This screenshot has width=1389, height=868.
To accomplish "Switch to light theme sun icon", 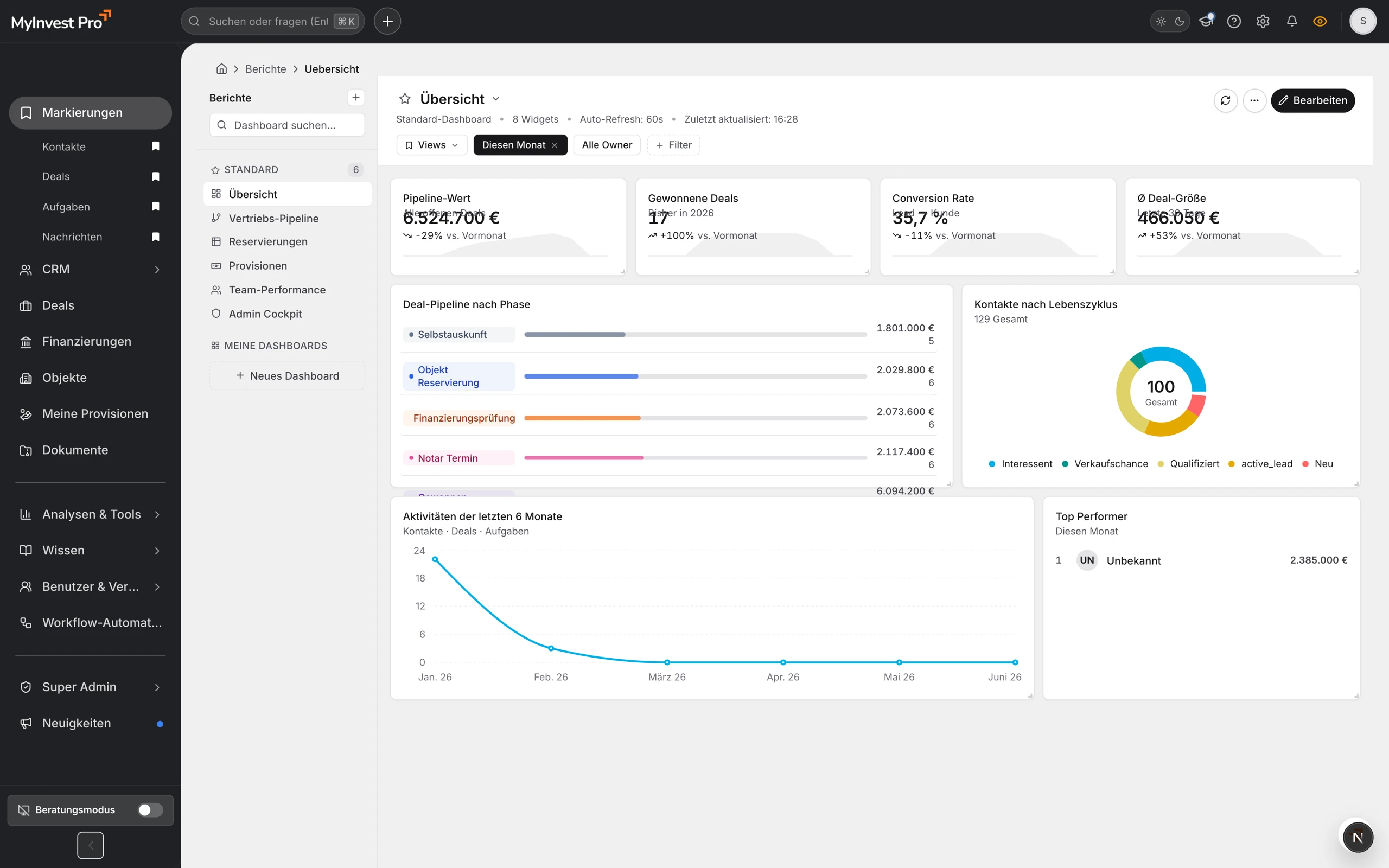I will pos(1161,21).
